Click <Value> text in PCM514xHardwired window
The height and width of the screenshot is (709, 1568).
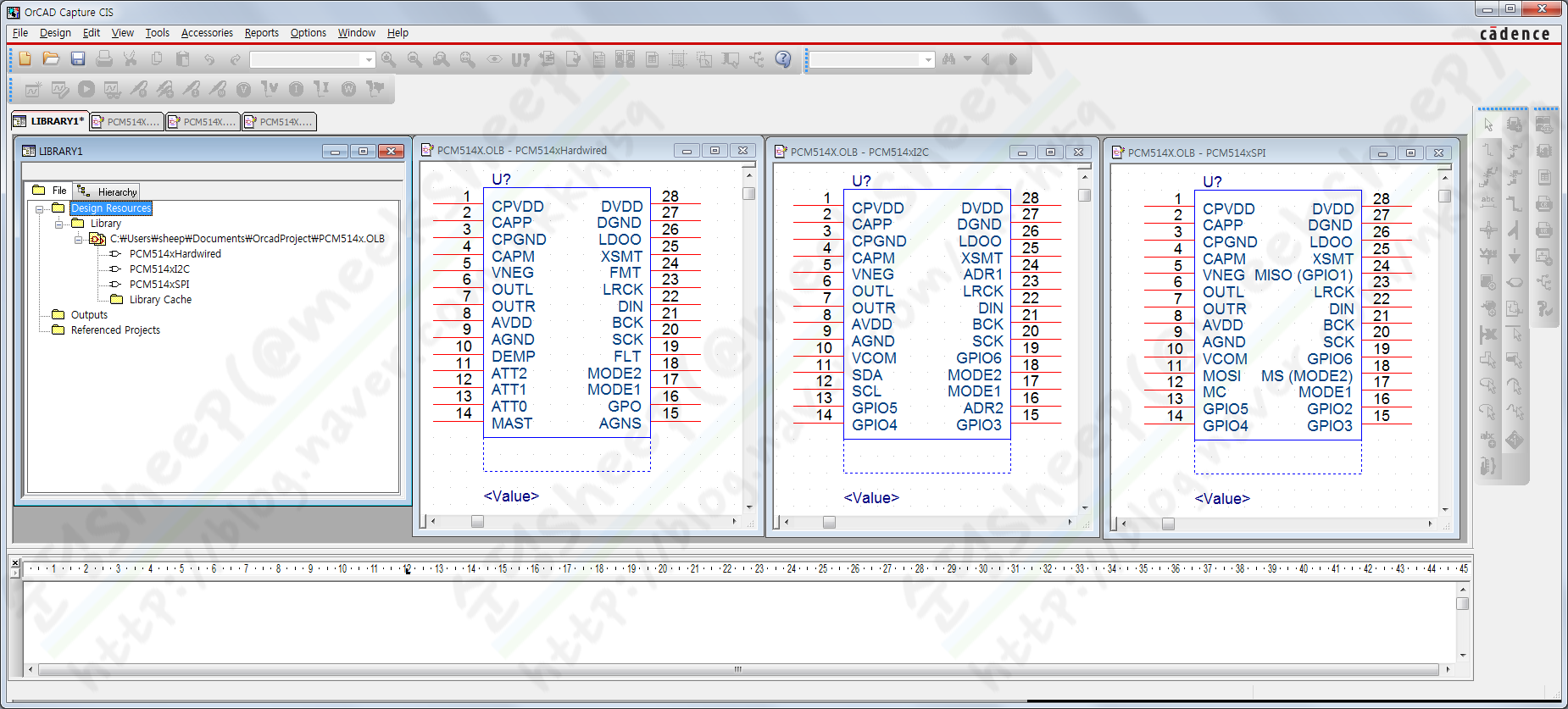(x=511, y=496)
